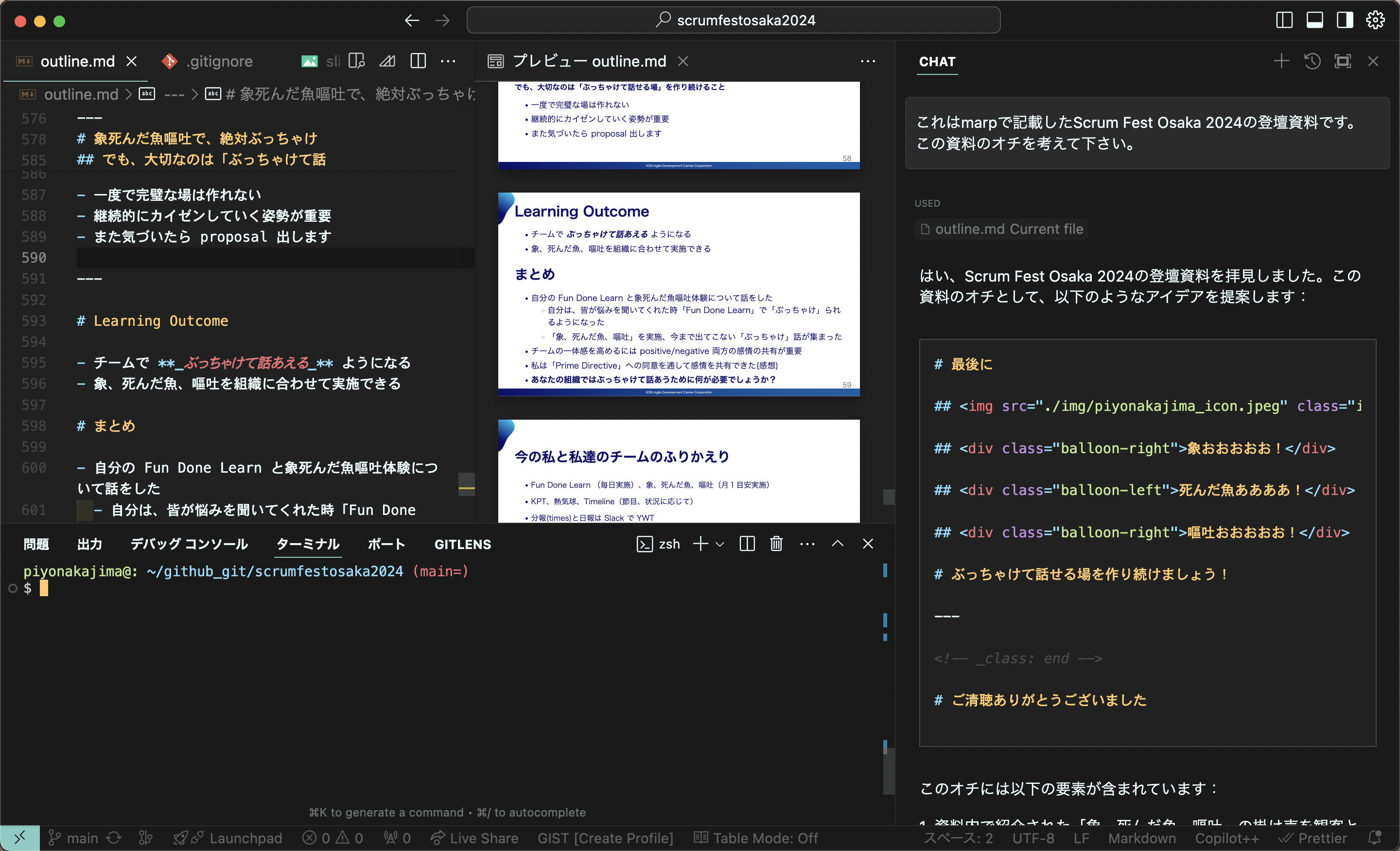The image size is (1400, 851).
Task: Start new chat with plus icon
Action: pyautogui.click(x=1281, y=61)
